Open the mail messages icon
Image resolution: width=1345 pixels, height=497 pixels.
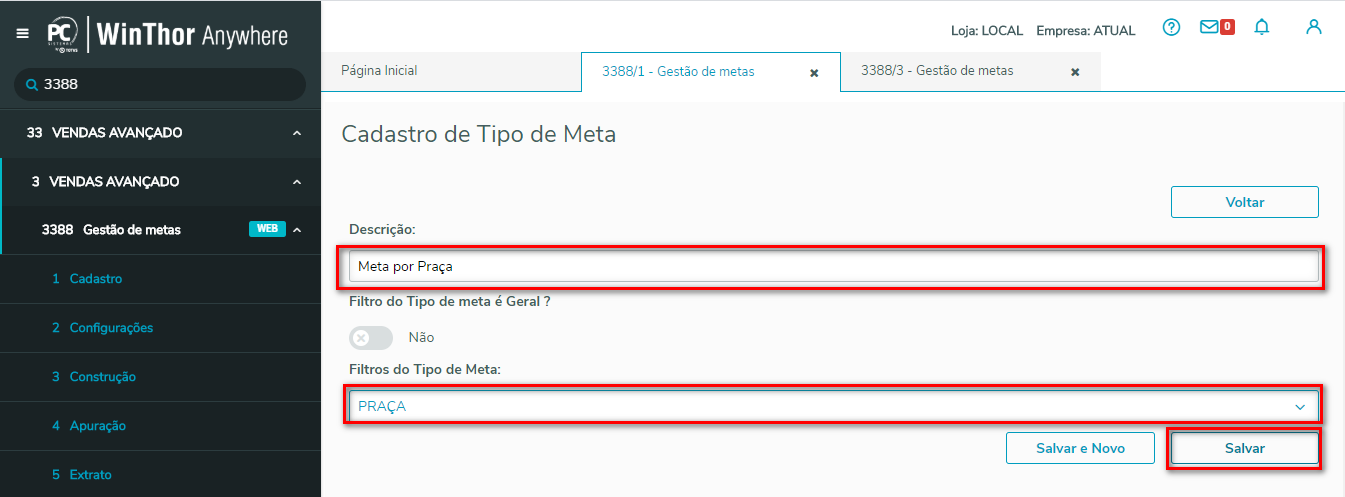1210,28
